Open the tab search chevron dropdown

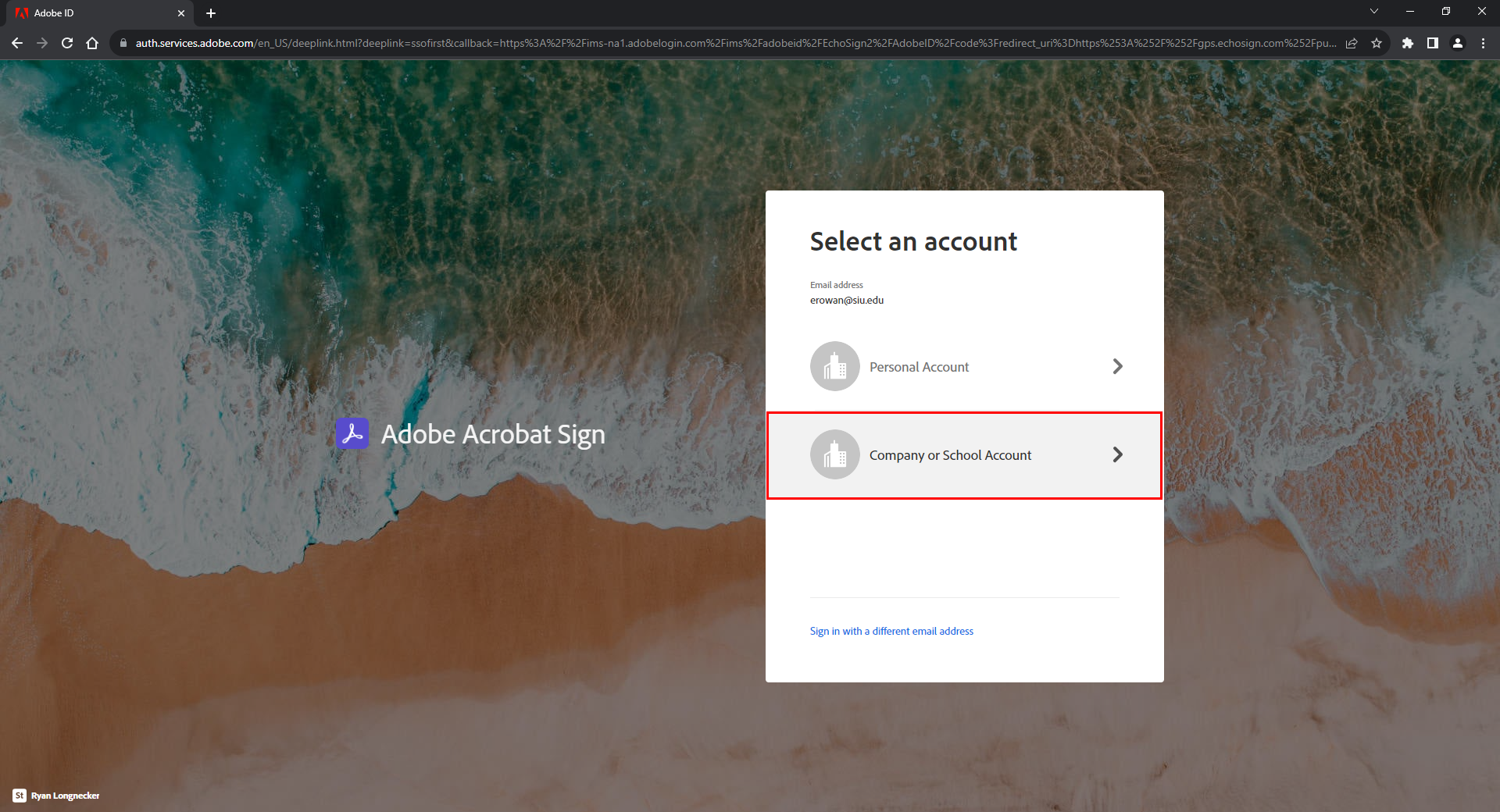(x=1373, y=11)
